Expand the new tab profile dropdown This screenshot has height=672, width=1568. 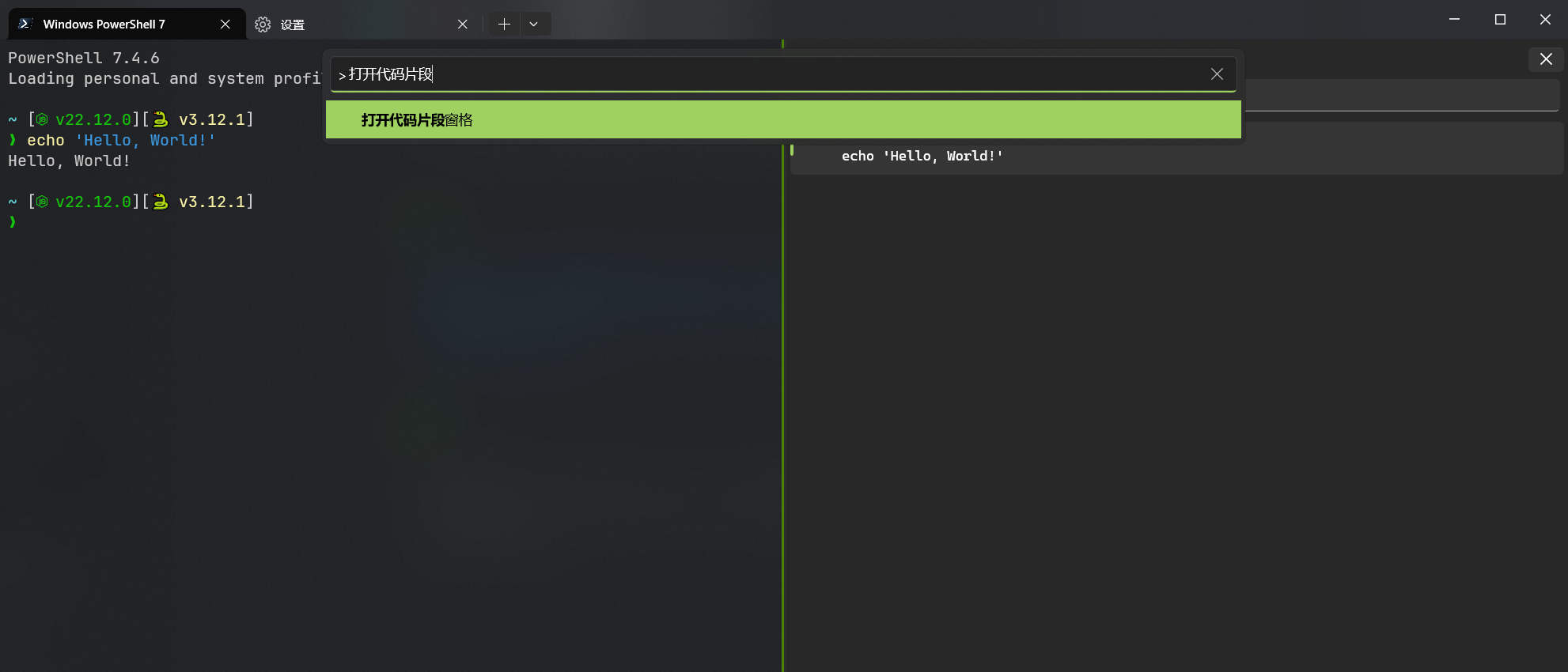tap(534, 25)
